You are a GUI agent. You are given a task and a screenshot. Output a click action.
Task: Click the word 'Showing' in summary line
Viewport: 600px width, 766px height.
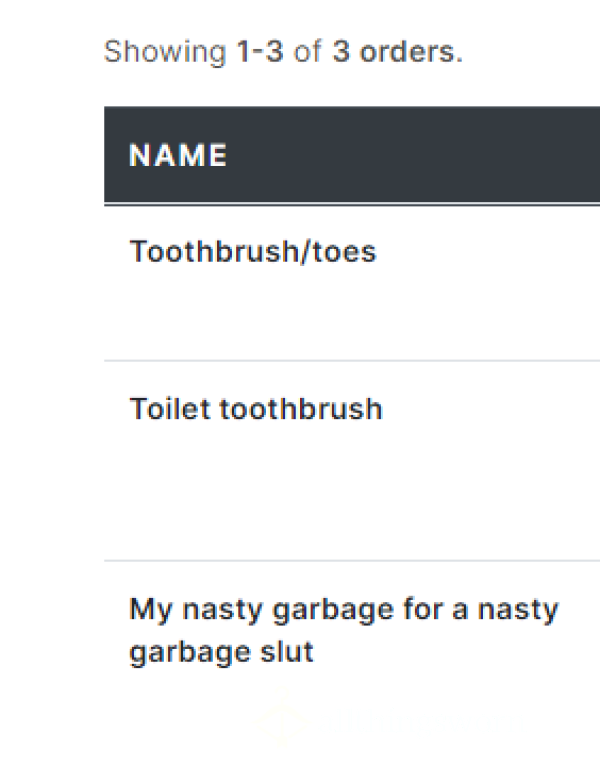click(165, 52)
